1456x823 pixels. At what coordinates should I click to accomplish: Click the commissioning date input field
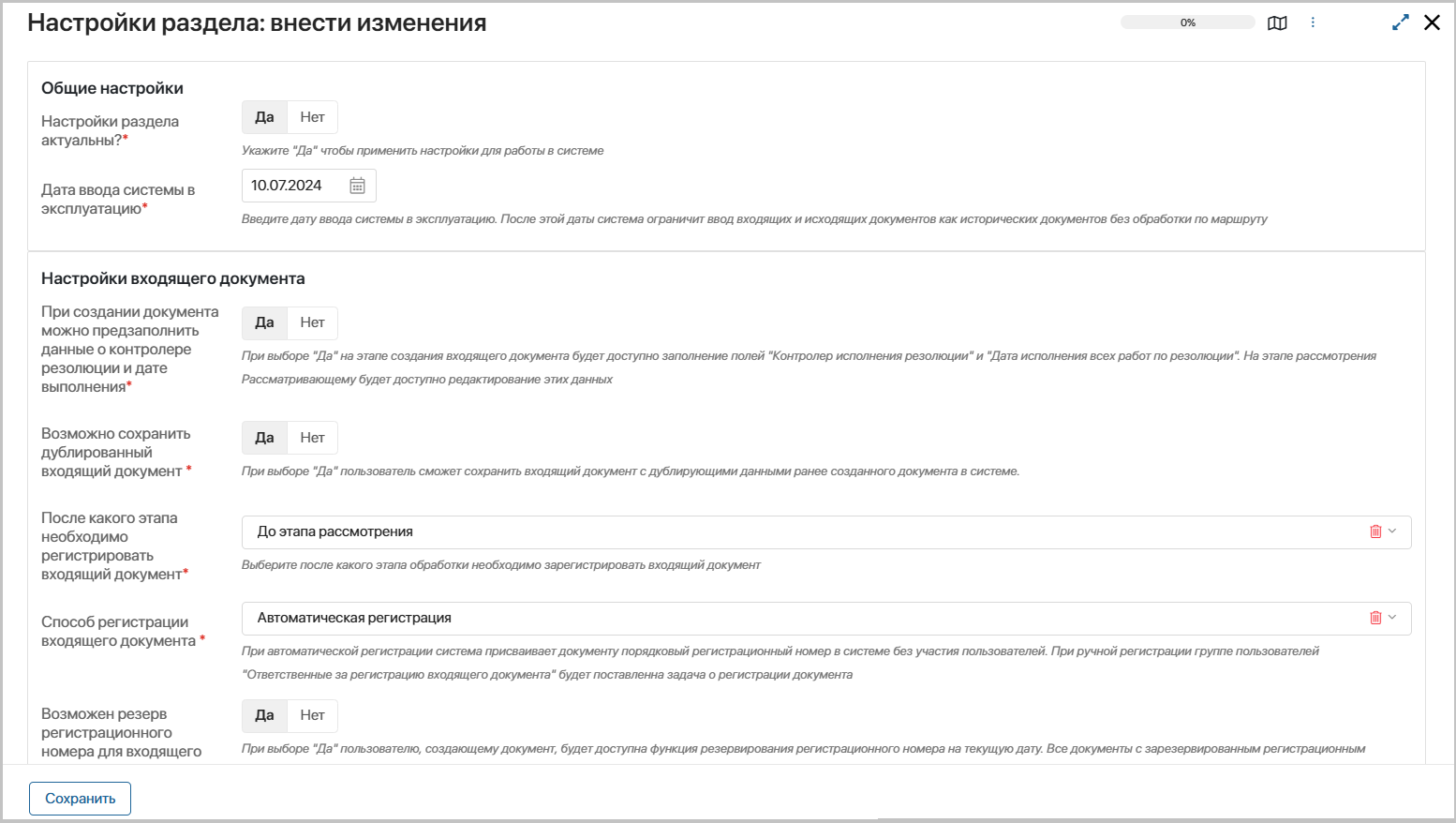point(292,186)
